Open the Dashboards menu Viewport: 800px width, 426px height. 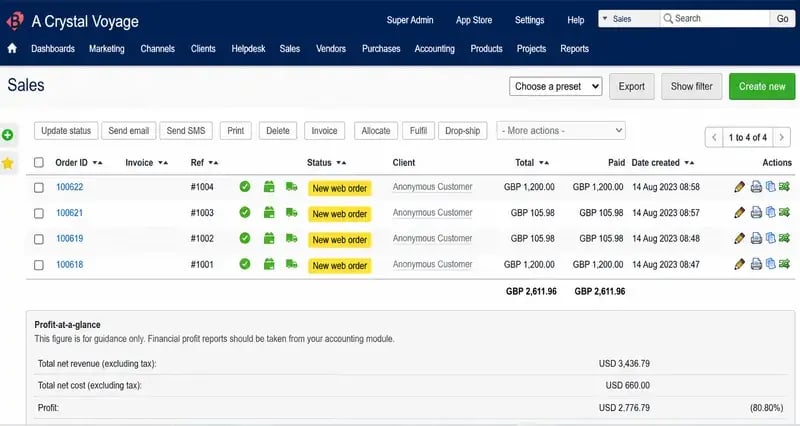click(x=53, y=48)
